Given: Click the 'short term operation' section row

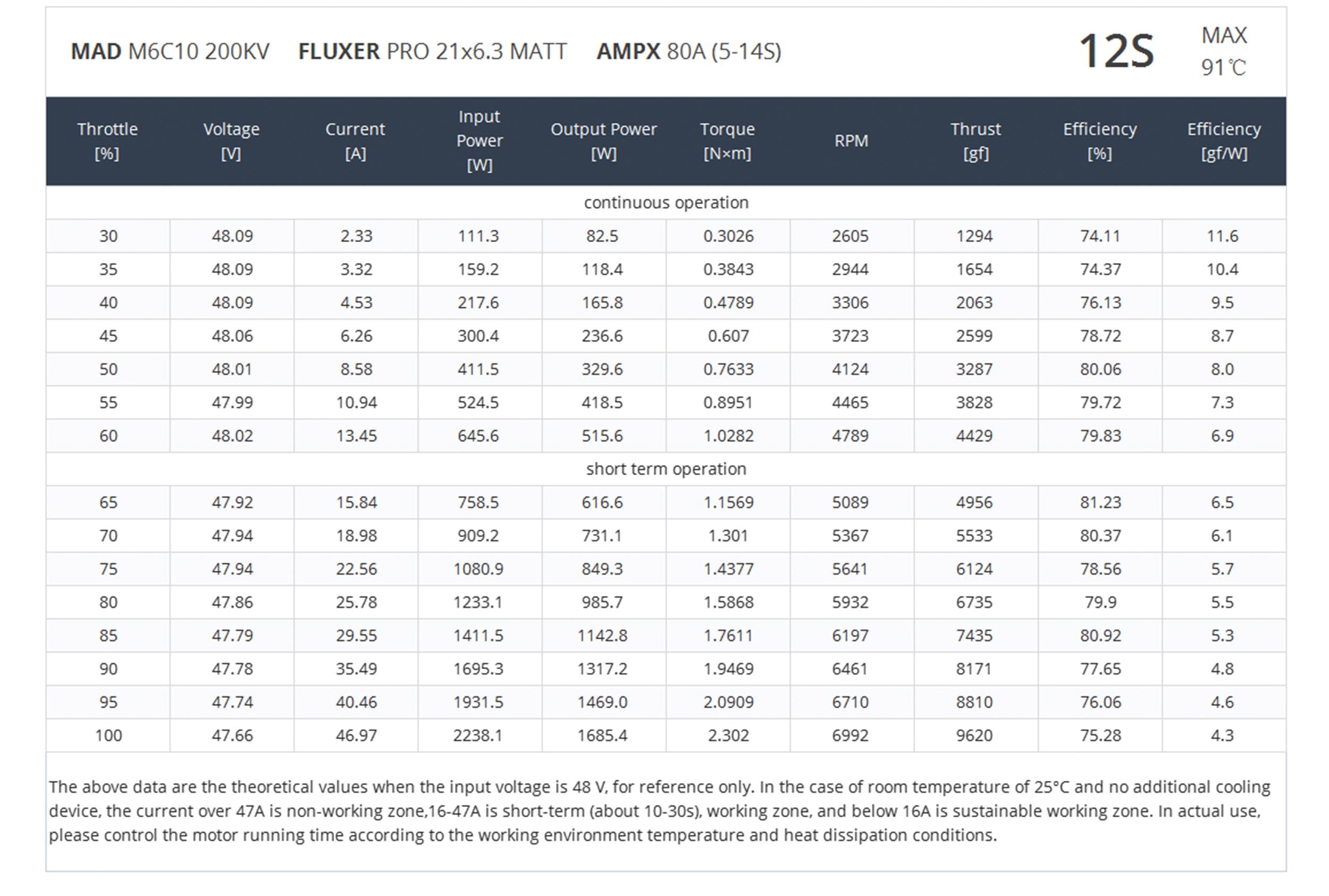Looking at the screenshot, I should point(666,469).
